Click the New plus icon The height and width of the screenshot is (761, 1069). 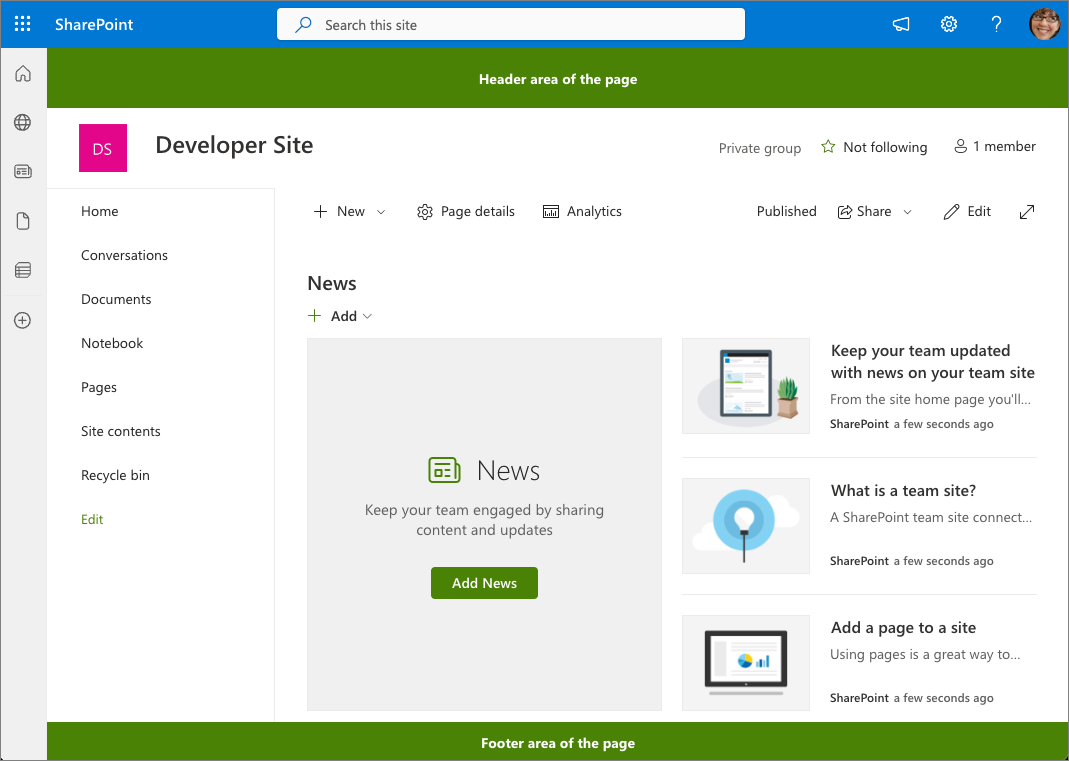(x=320, y=211)
